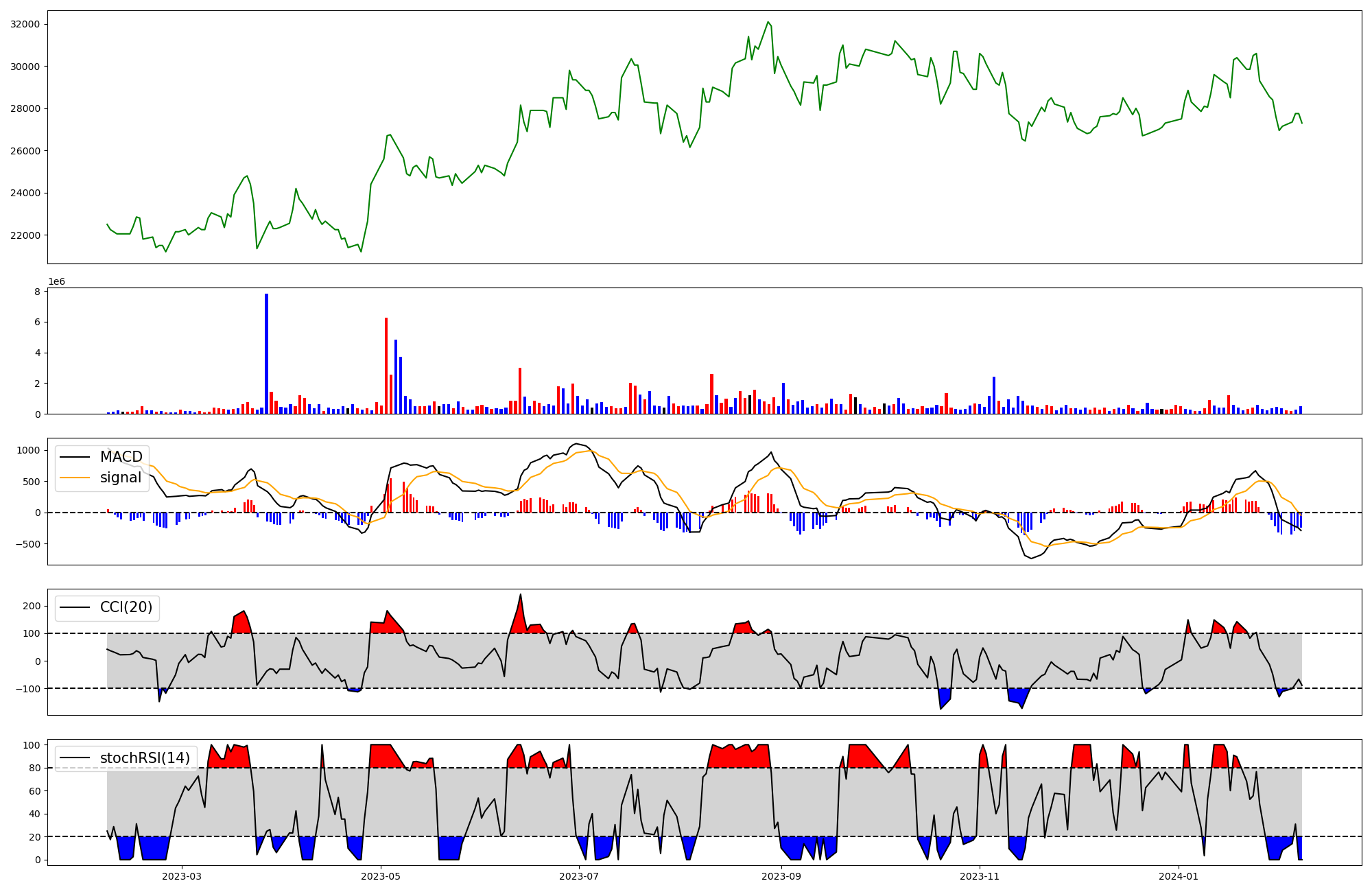Click the 40 tick on the stochRSI axis

pos(34,814)
